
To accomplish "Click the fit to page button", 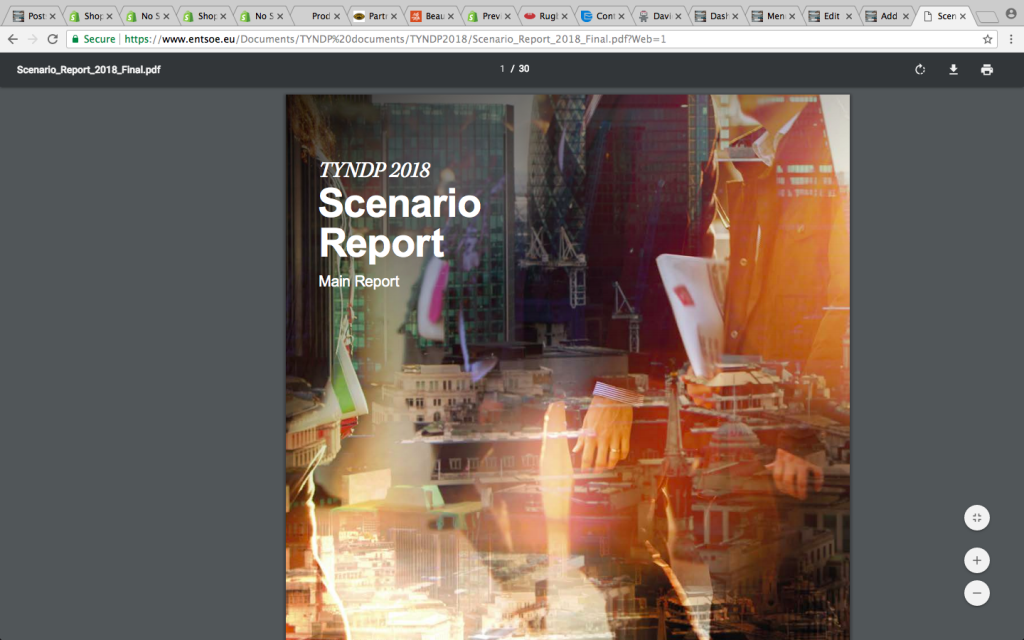I will pos(977,517).
